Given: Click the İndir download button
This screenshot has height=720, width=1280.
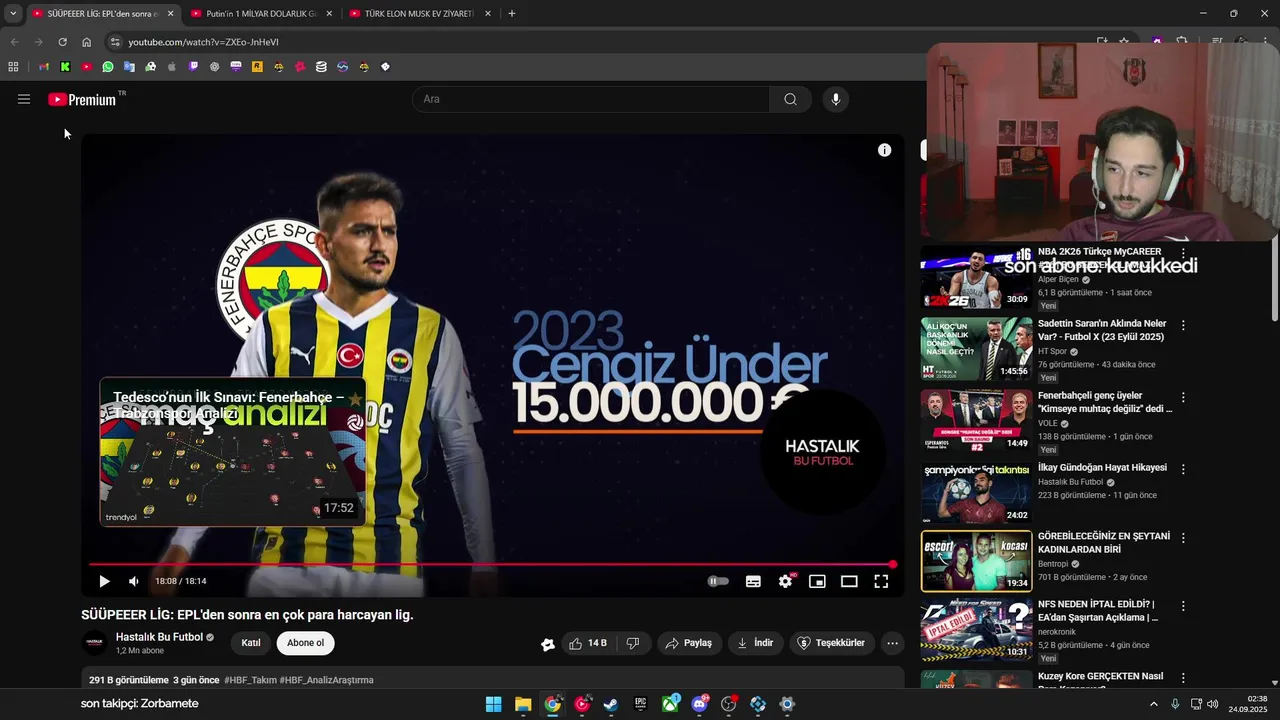Looking at the screenshot, I should (x=755, y=643).
